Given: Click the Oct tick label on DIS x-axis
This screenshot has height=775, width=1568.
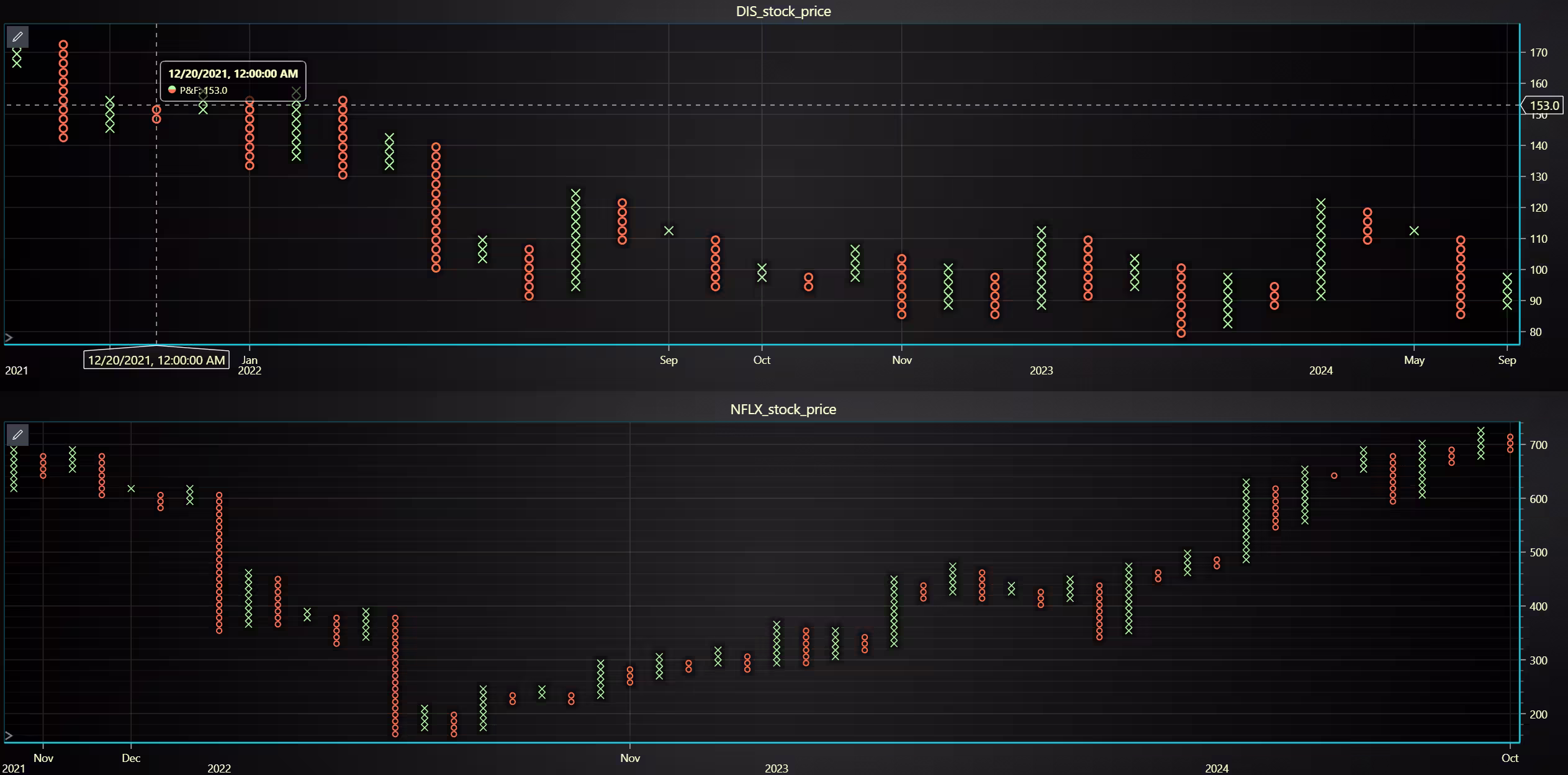Looking at the screenshot, I should coord(762,360).
